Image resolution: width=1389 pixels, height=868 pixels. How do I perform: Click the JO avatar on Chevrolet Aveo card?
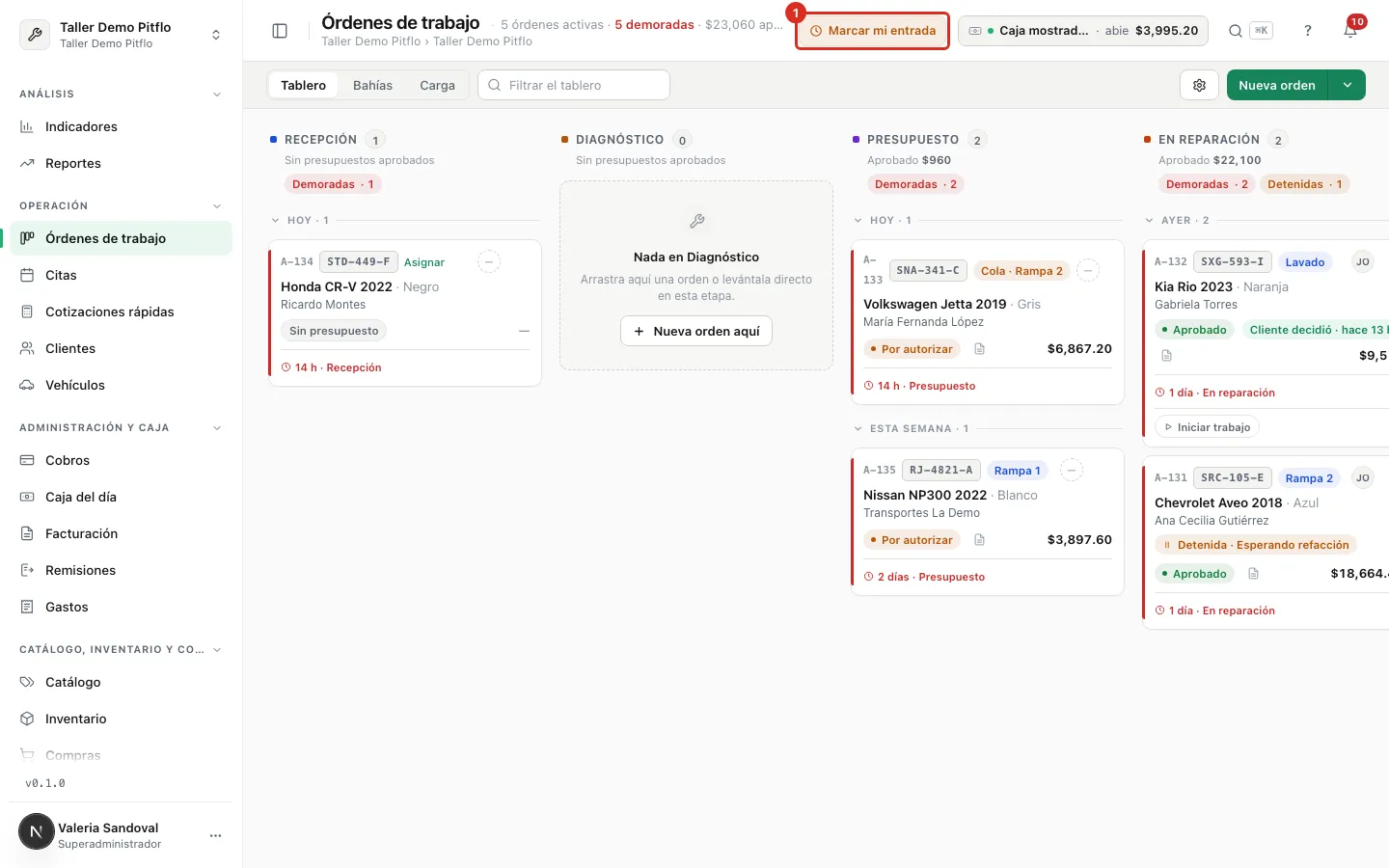point(1362,478)
